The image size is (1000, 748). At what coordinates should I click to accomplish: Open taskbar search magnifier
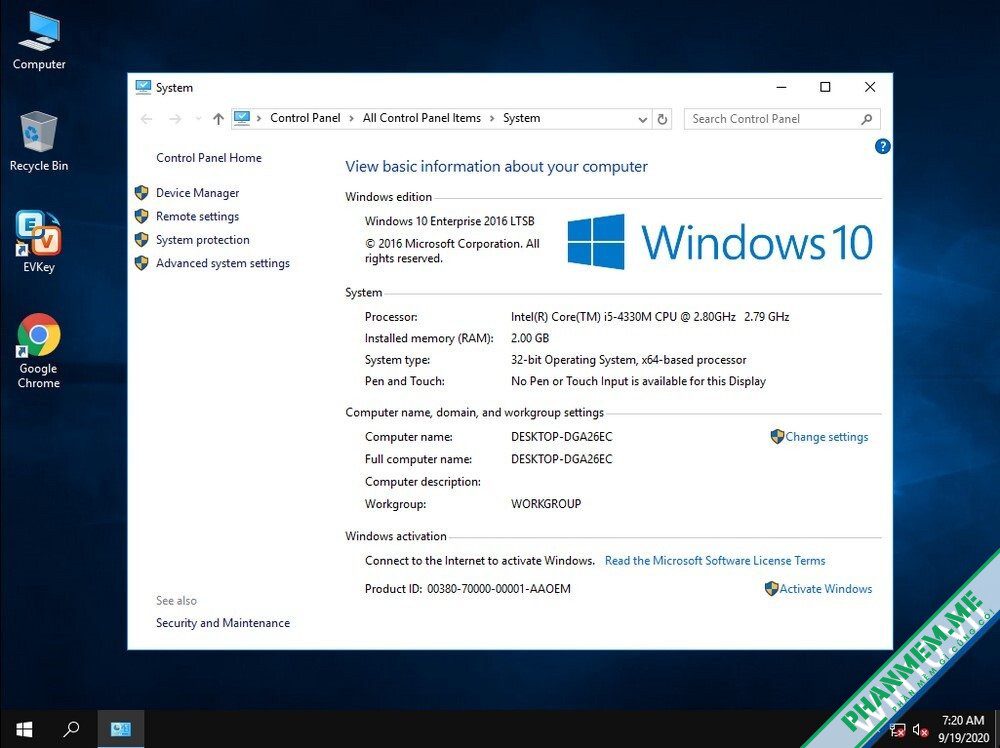tap(72, 729)
